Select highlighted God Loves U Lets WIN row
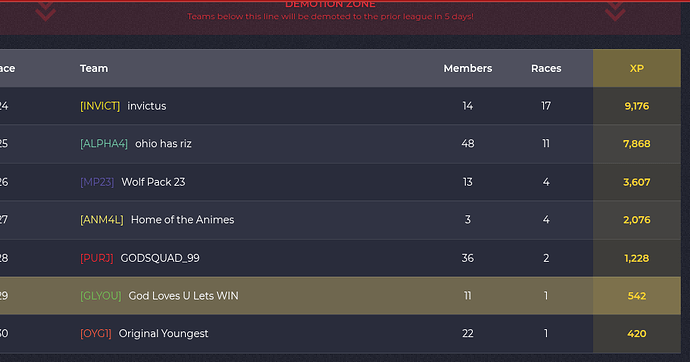 (x=340, y=296)
